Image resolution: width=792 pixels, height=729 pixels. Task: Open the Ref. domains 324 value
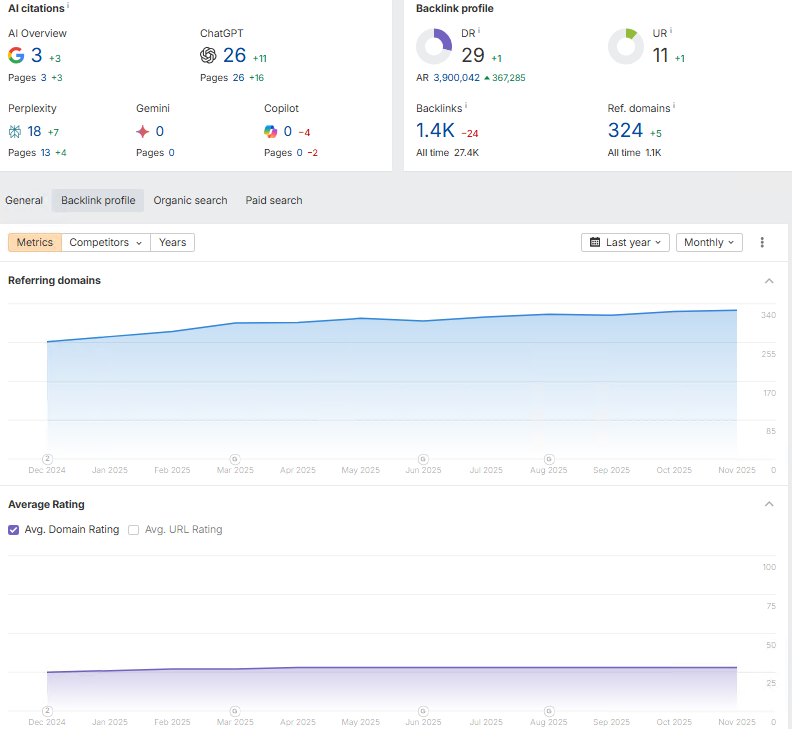coord(625,130)
